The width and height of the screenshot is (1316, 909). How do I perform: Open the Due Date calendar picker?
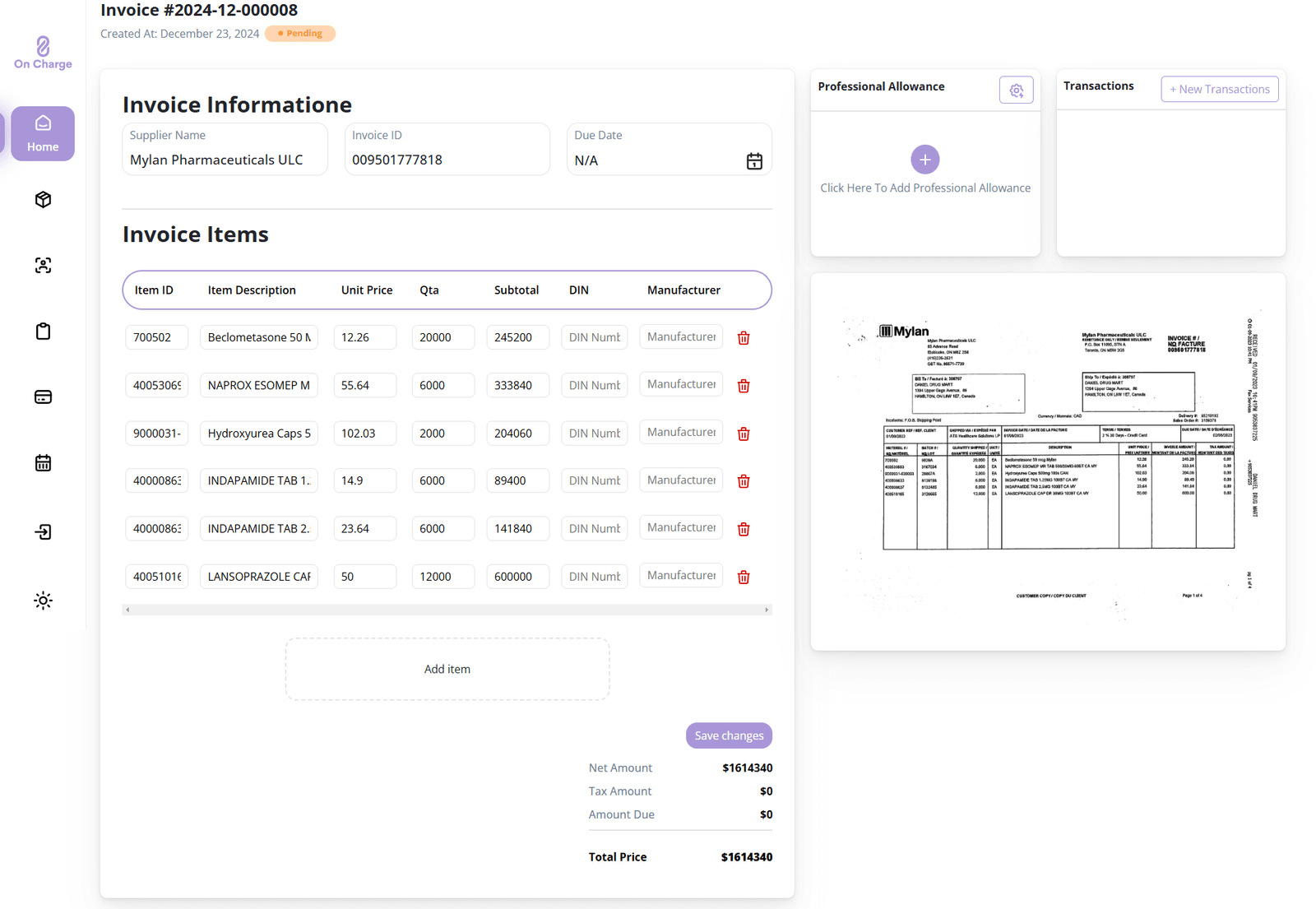[x=754, y=161]
